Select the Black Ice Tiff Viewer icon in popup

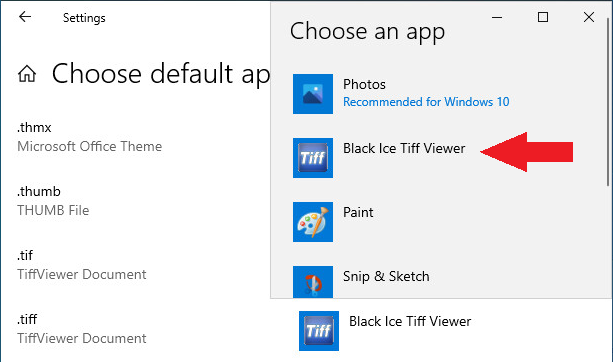coord(313,158)
